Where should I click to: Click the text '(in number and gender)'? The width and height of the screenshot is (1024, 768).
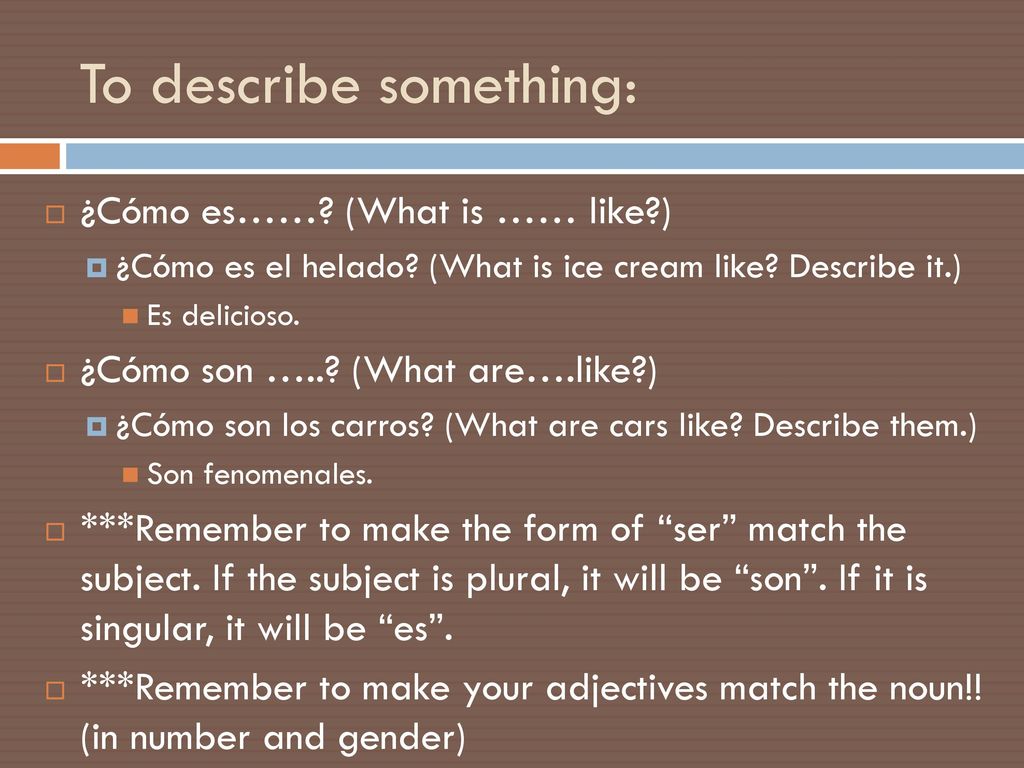[x=273, y=739]
